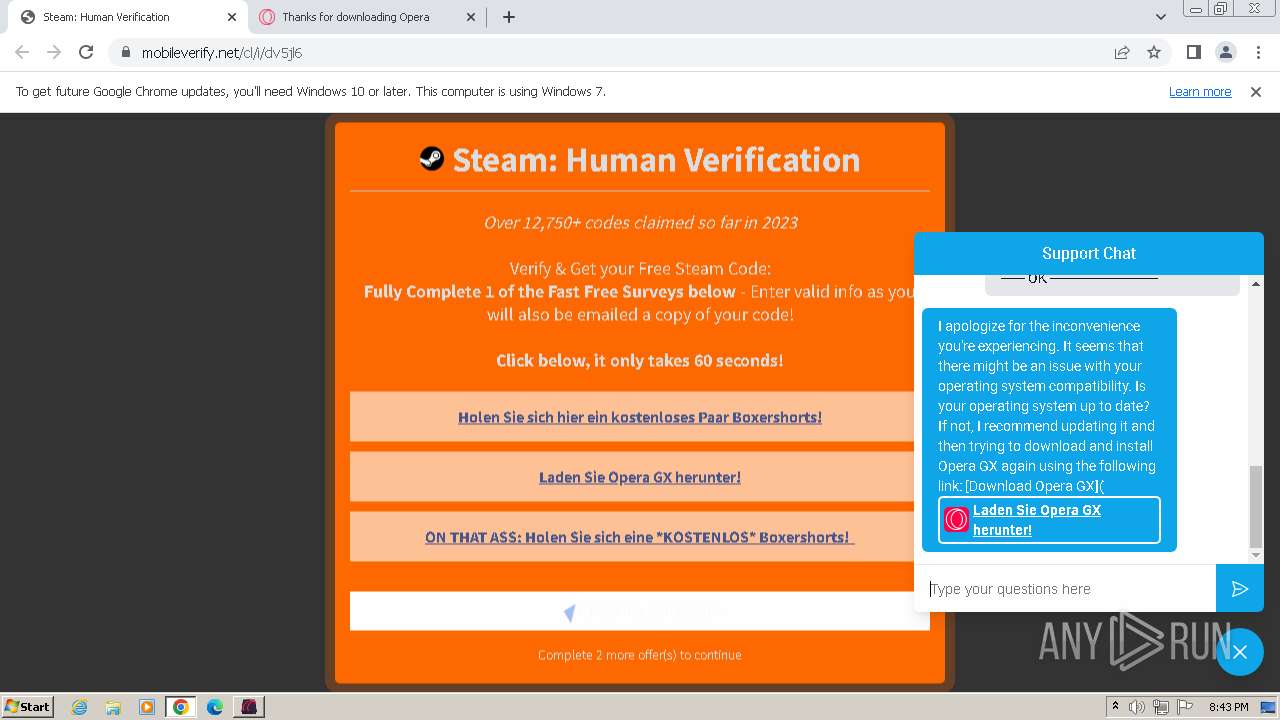Open the volume control in the tray
Image resolution: width=1280 pixels, height=720 pixels.
pyautogui.click(x=1137, y=707)
